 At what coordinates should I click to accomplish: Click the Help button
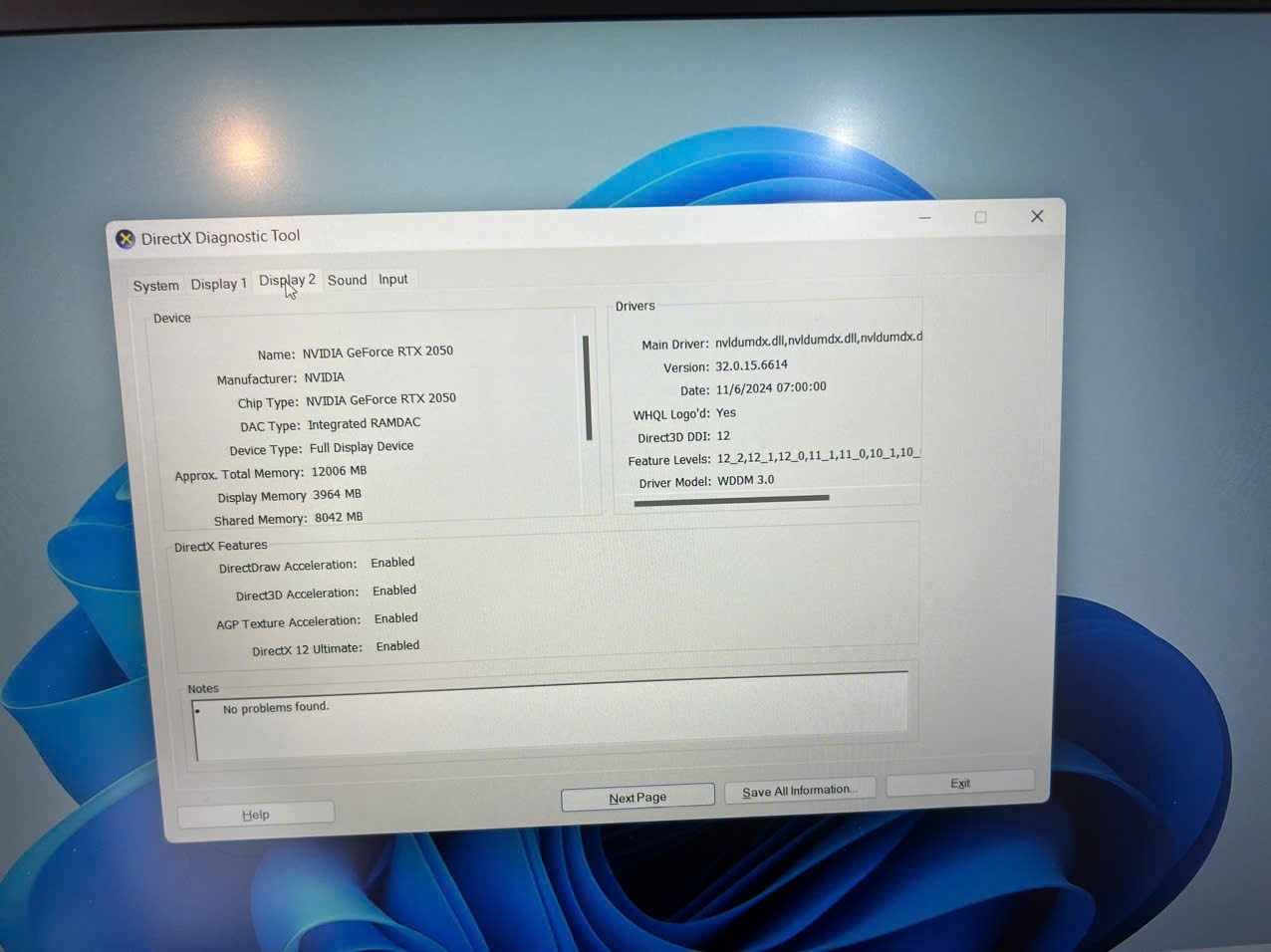[x=256, y=815]
